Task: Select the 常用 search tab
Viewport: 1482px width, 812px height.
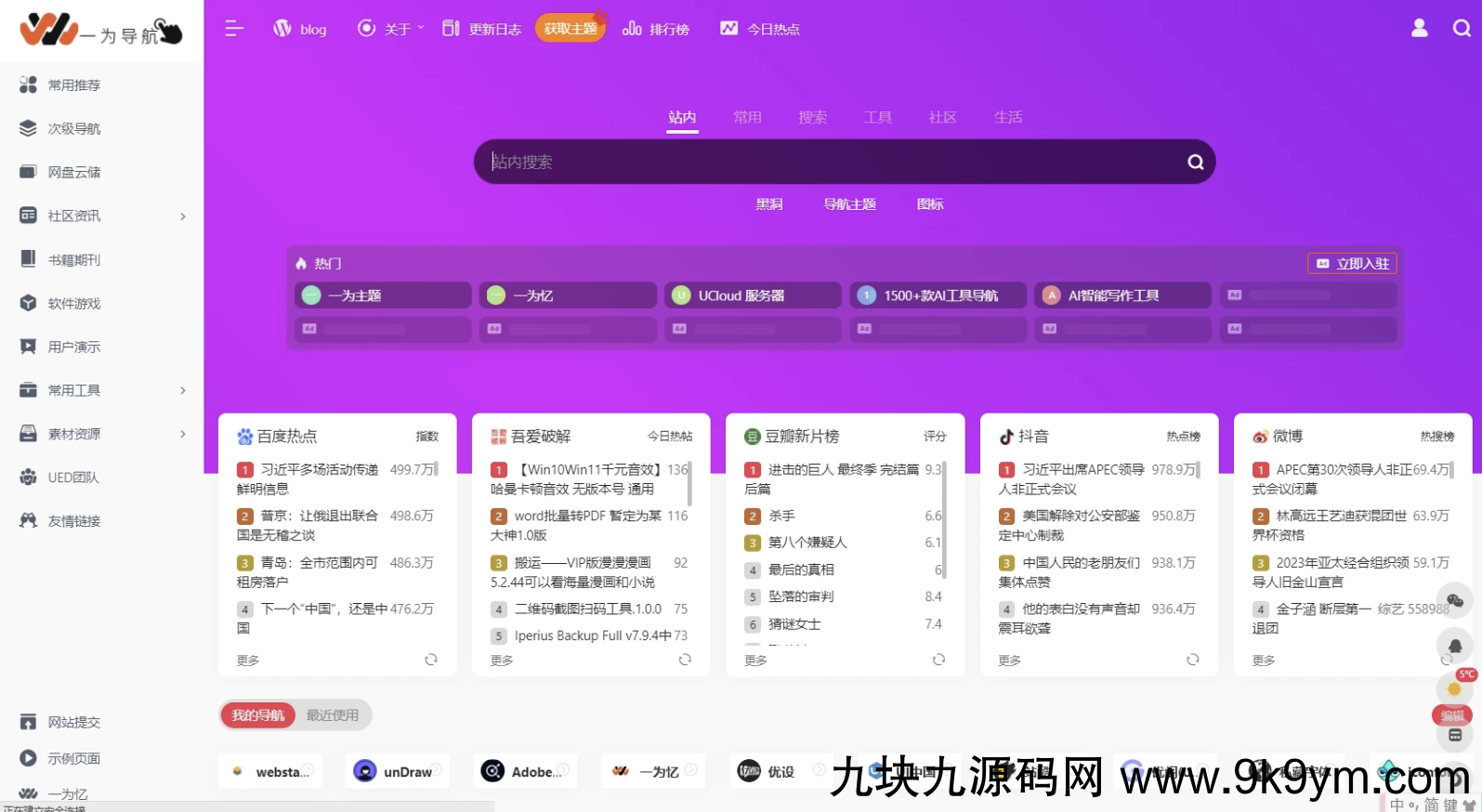Action: pyautogui.click(x=747, y=117)
